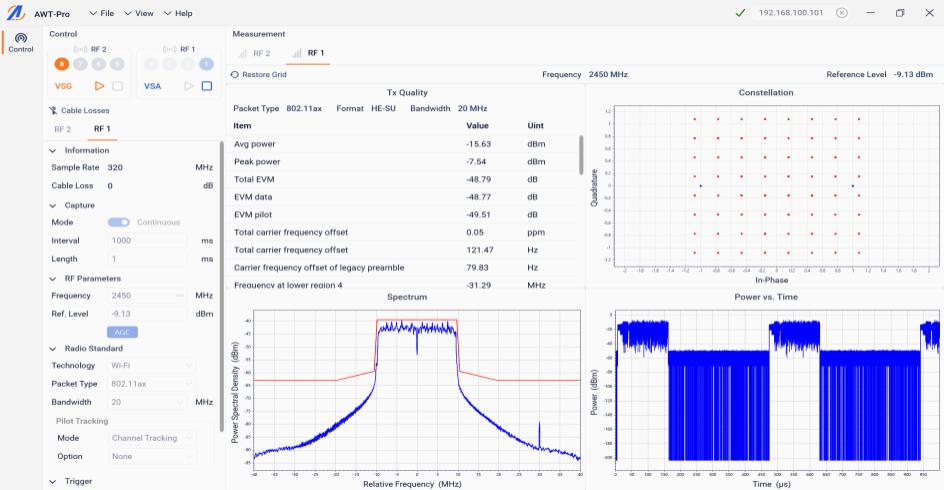Select blue port 1 under RF 1

click(206, 64)
